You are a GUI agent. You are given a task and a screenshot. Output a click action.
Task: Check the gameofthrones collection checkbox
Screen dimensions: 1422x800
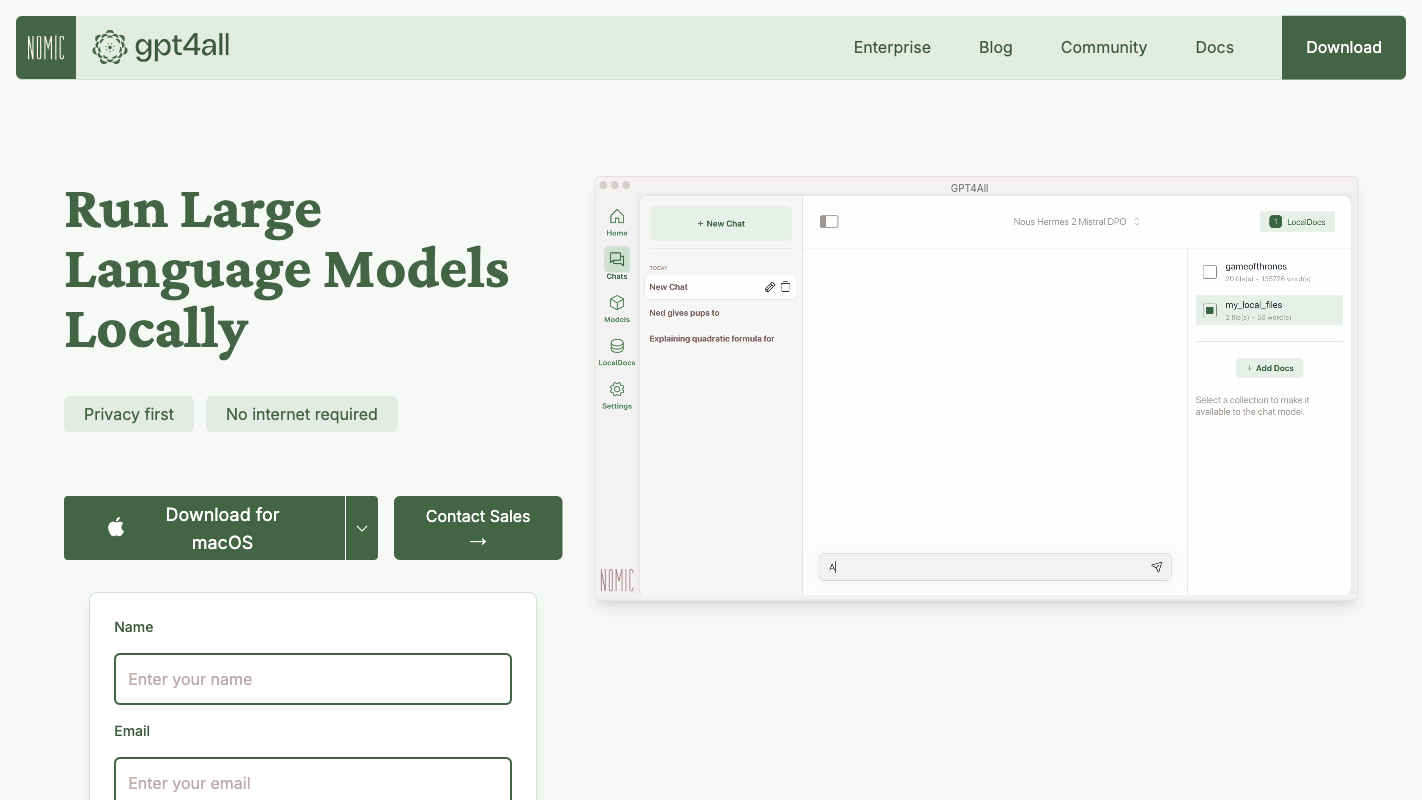[x=1210, y=272]
